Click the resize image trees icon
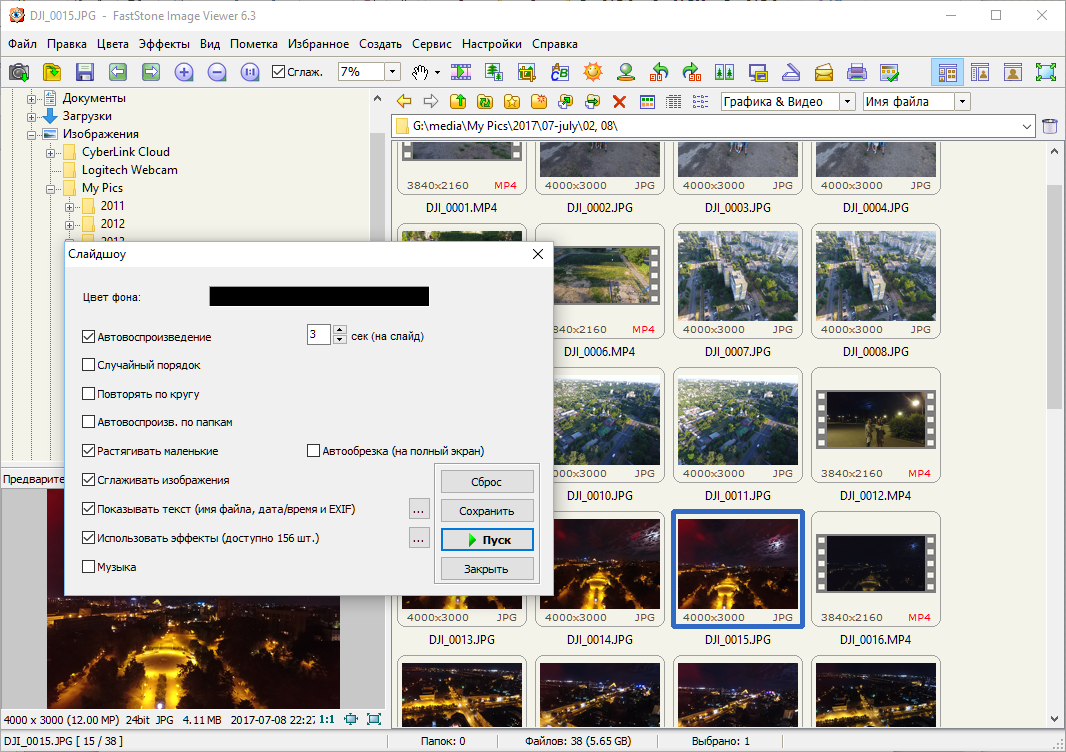The width and height of the screenshot is (1066, 752). pos(494,71)
